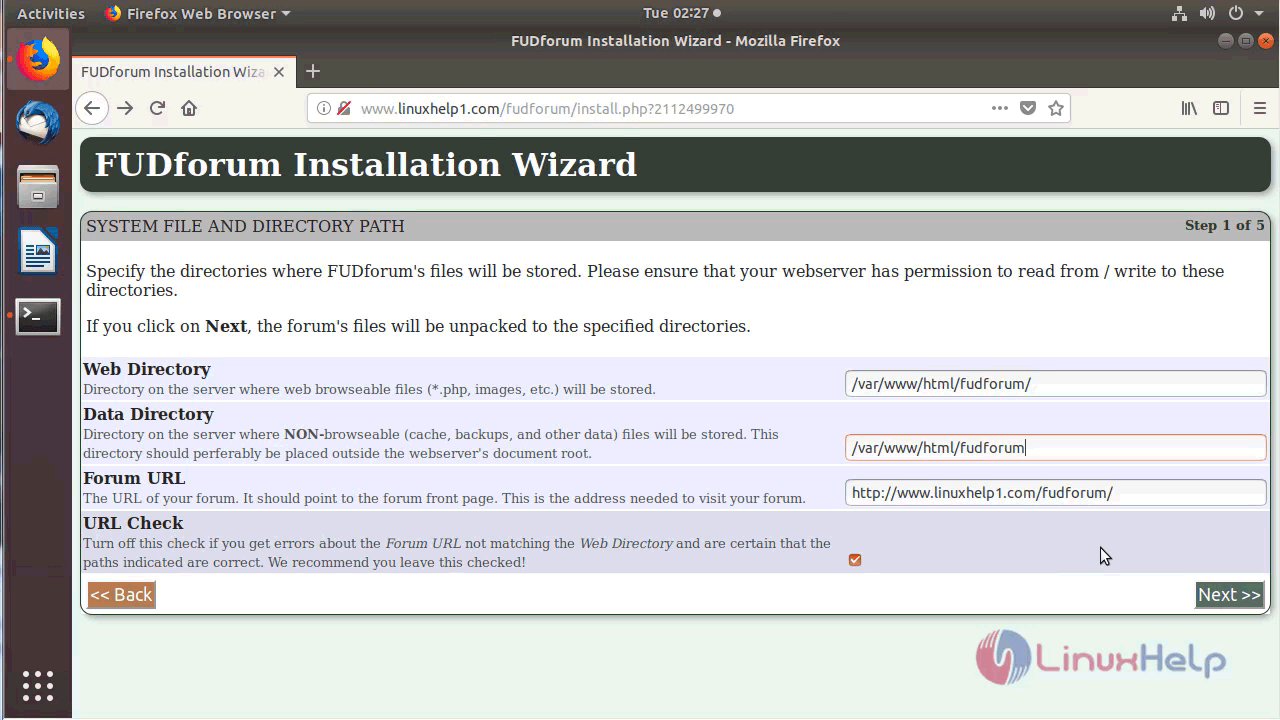Viewport: 1280px width, 720px height.
Task: Click the 'FUDforum Installation Wizard' page heading
Action: (x=366, y=164)
